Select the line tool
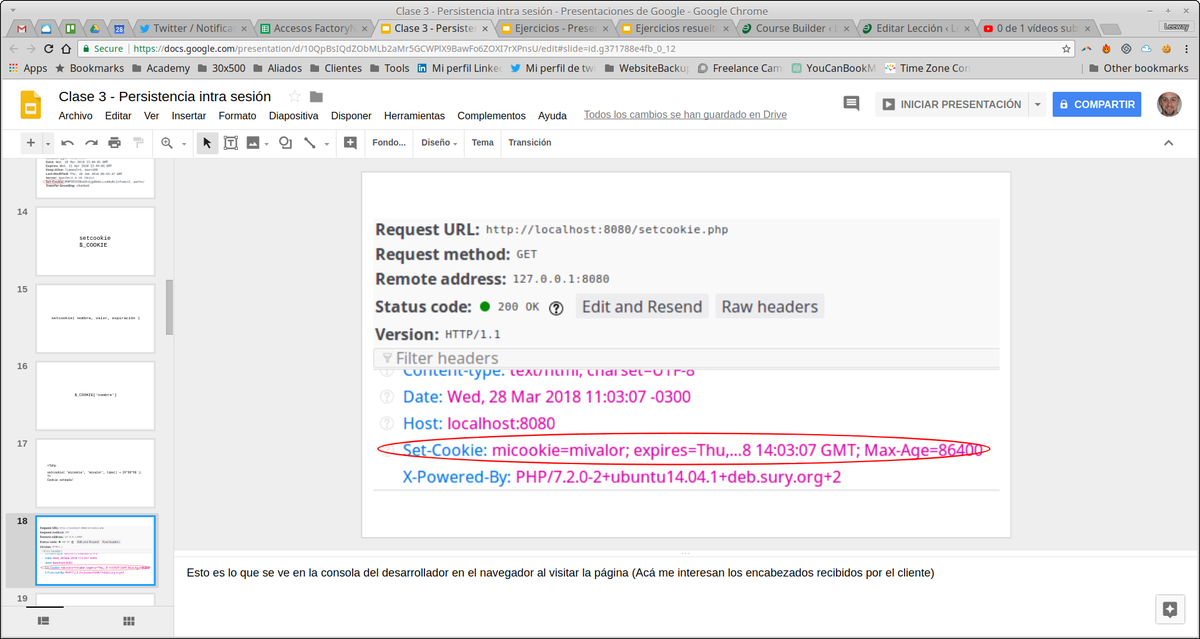Viewport: 1200px width, 639px height. pyautogui.click(x=309, y=143)
